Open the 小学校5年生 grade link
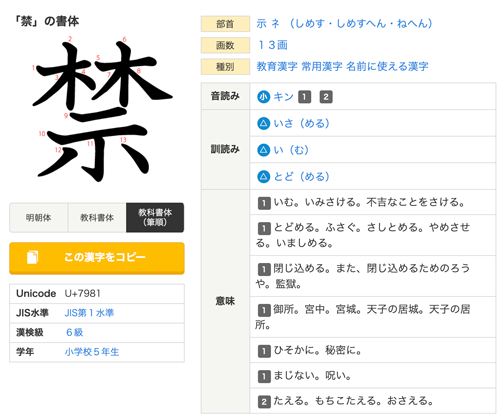Screen dimensions: 500x418 pyautogui.click(x=92, y=352)
